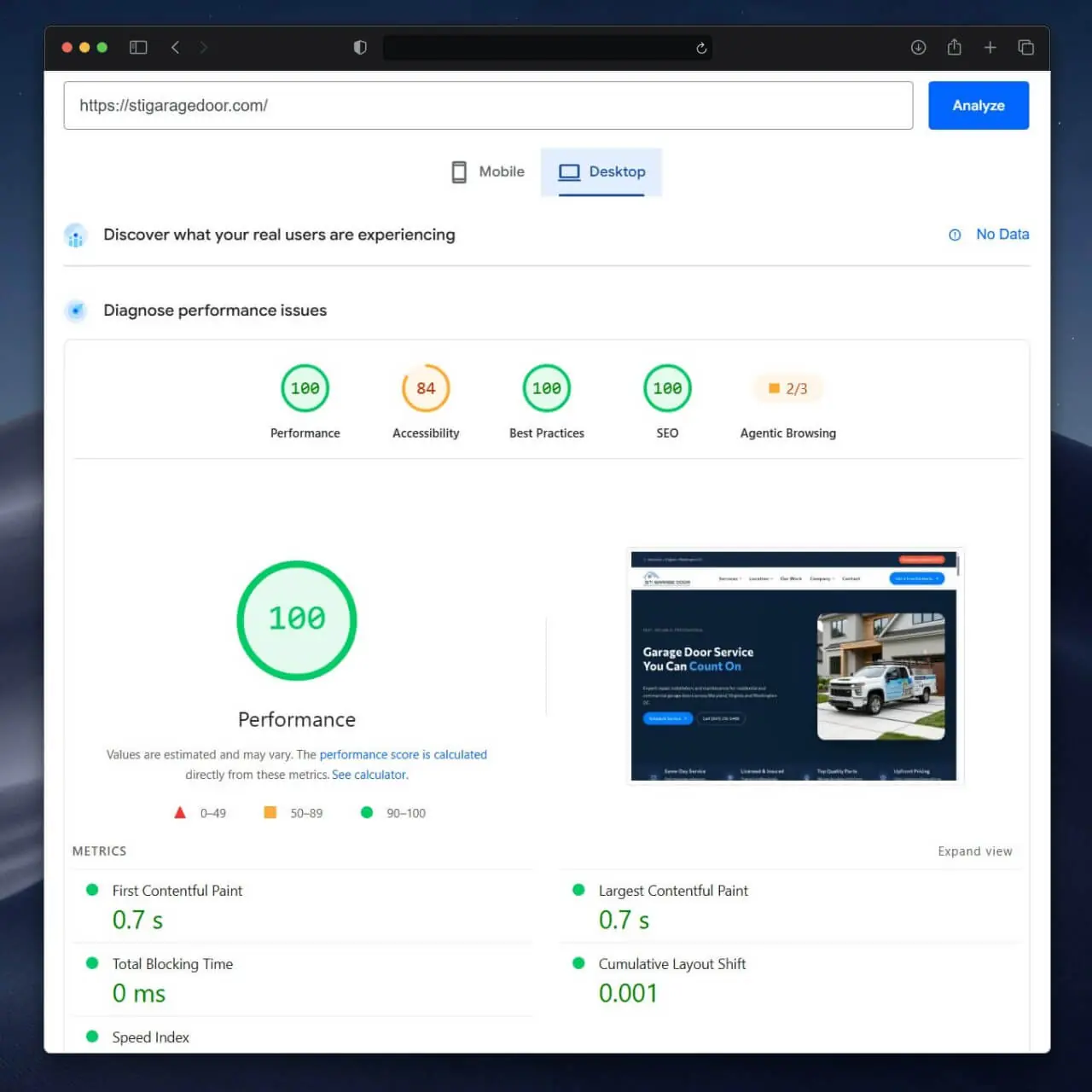Click the Diagnose performance issues heading
Screen dimensions: 1092x1092
click(x=215, y=311)
